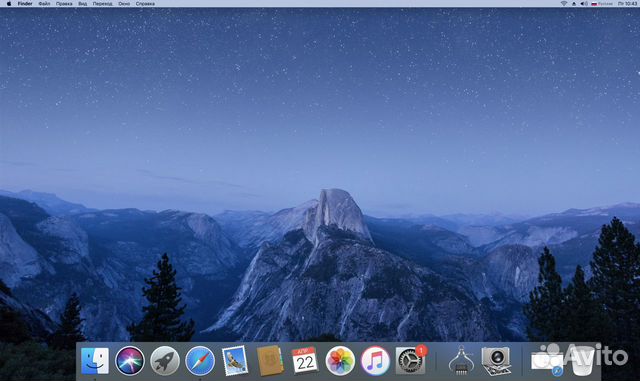Viewport: 640px width, 381px height.
Task: Open System Preferences with badge
Action: pos(411,360)
